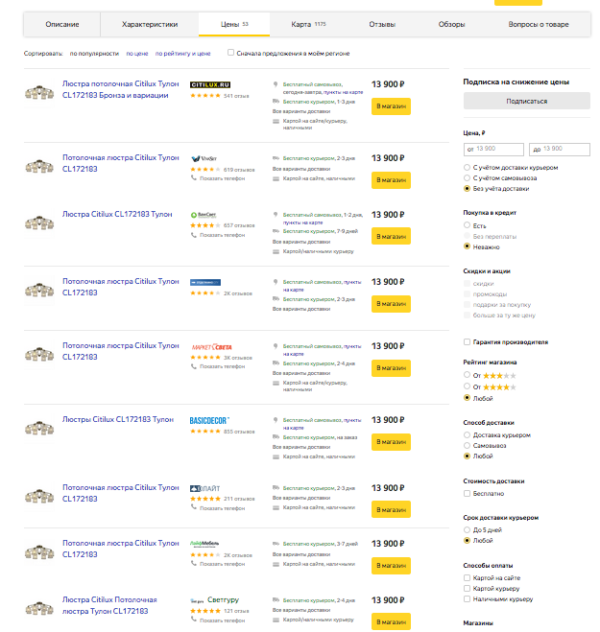
Task: Click the pickup pin icon in Маркет Света offer
Action: click(276, 346)
